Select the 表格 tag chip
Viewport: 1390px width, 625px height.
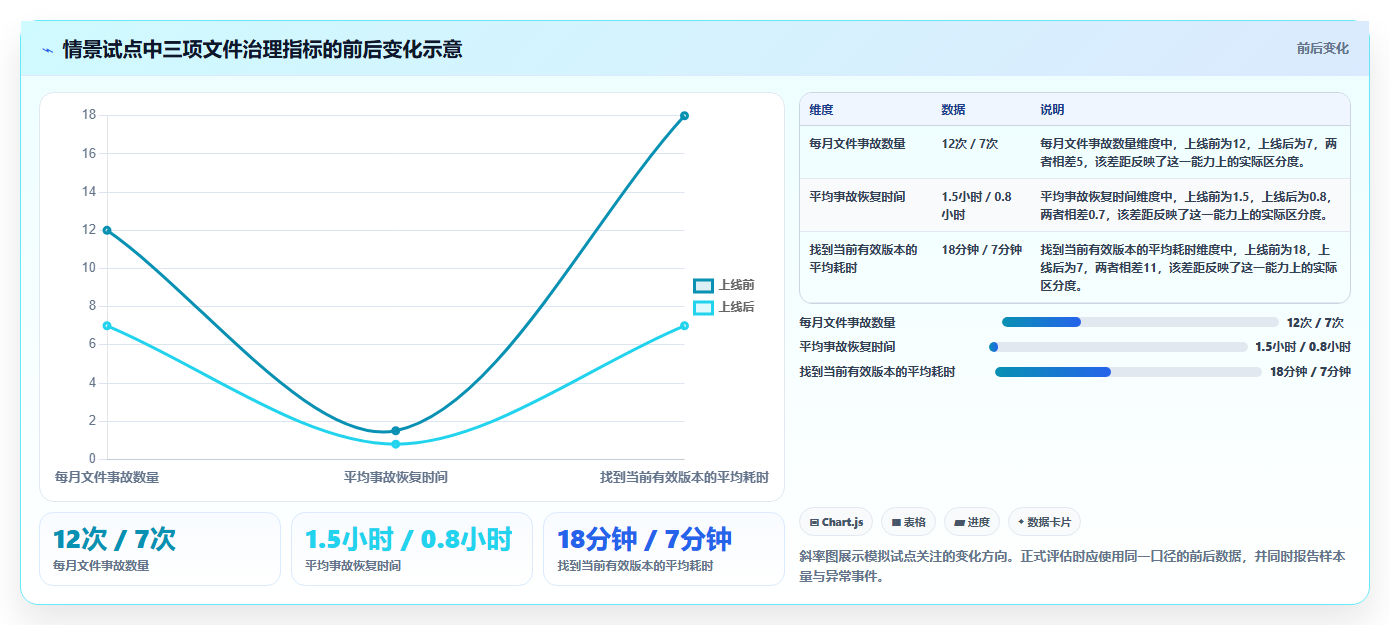908,522
